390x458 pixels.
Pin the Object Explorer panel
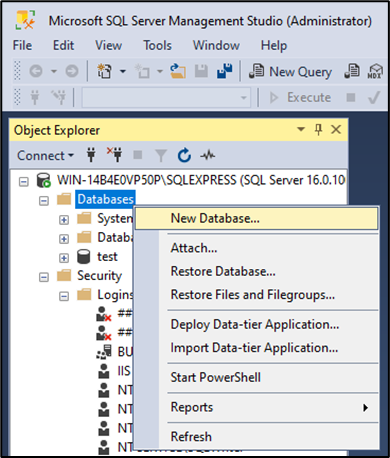(318, 129)
